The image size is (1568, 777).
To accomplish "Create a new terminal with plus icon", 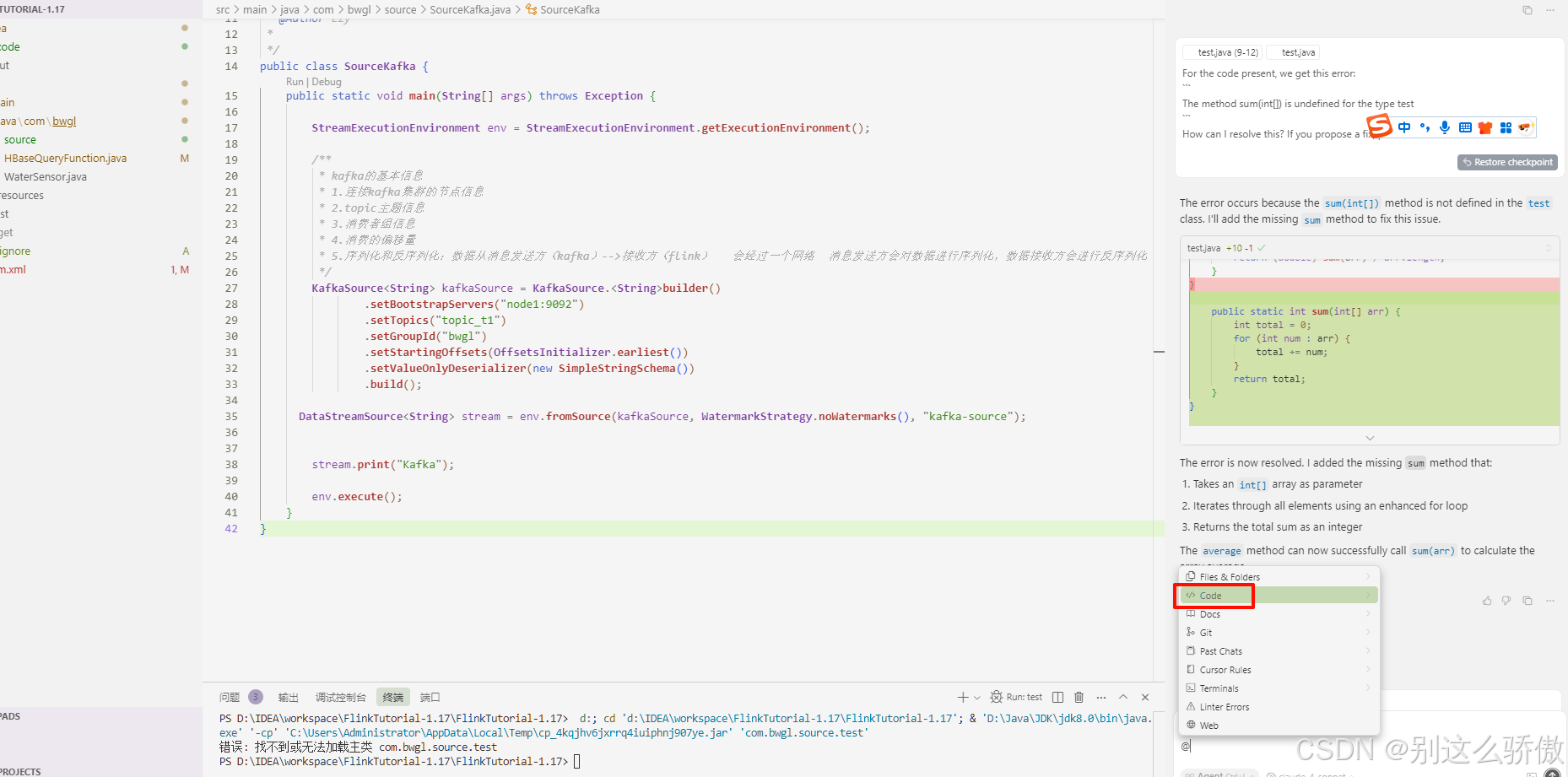I will tap(963, 697).
